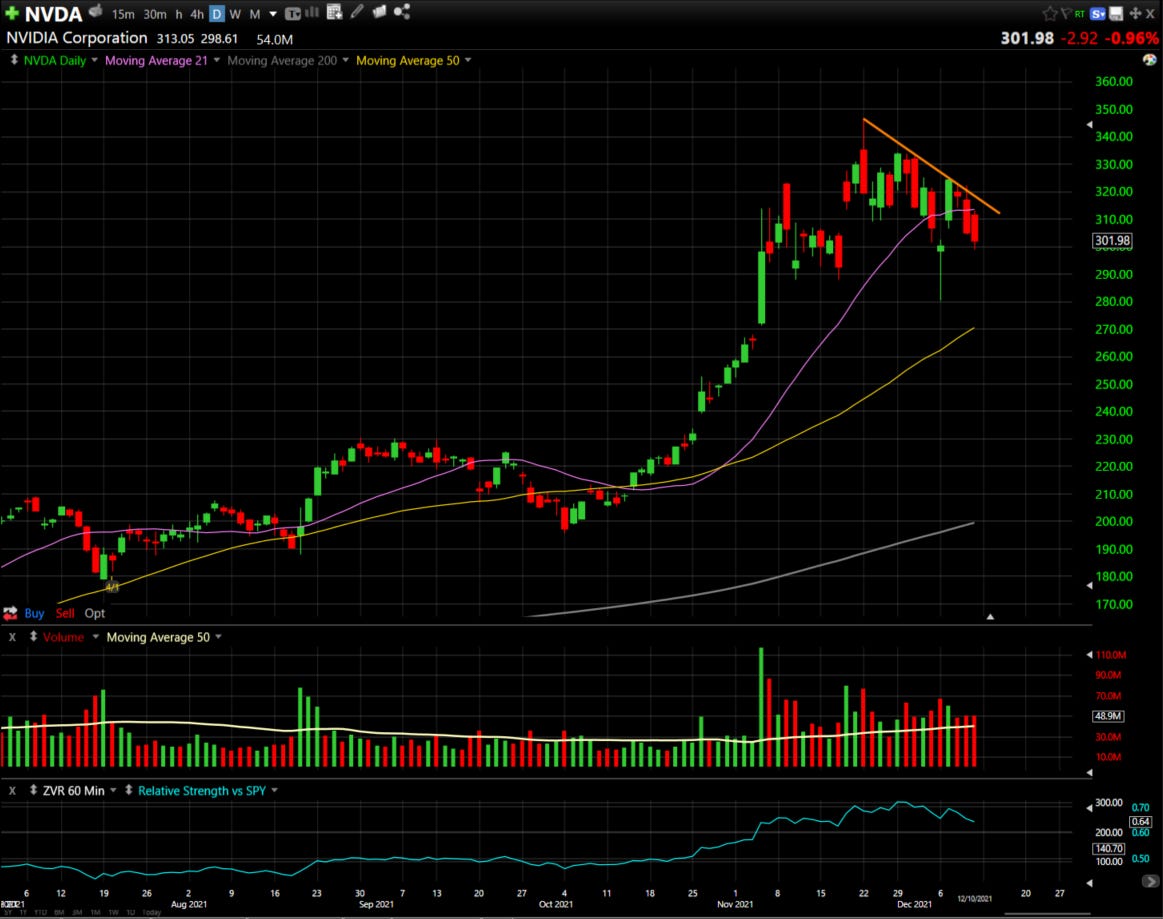Click the speaker alert icon beside NVDA

[96, 11]
